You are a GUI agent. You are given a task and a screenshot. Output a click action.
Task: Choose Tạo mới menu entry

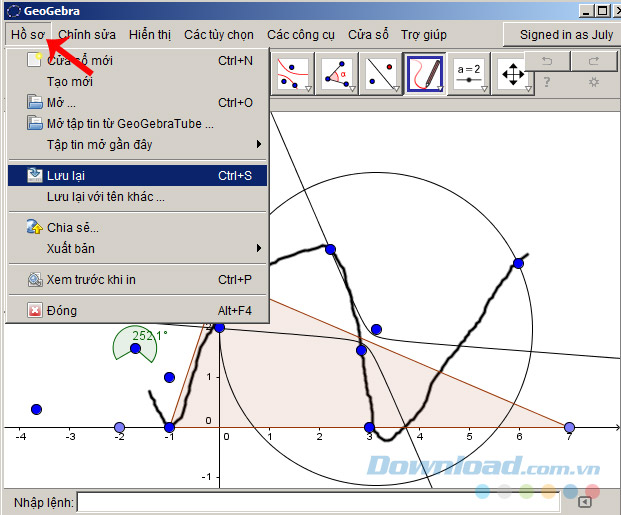[x=137, y=81]
